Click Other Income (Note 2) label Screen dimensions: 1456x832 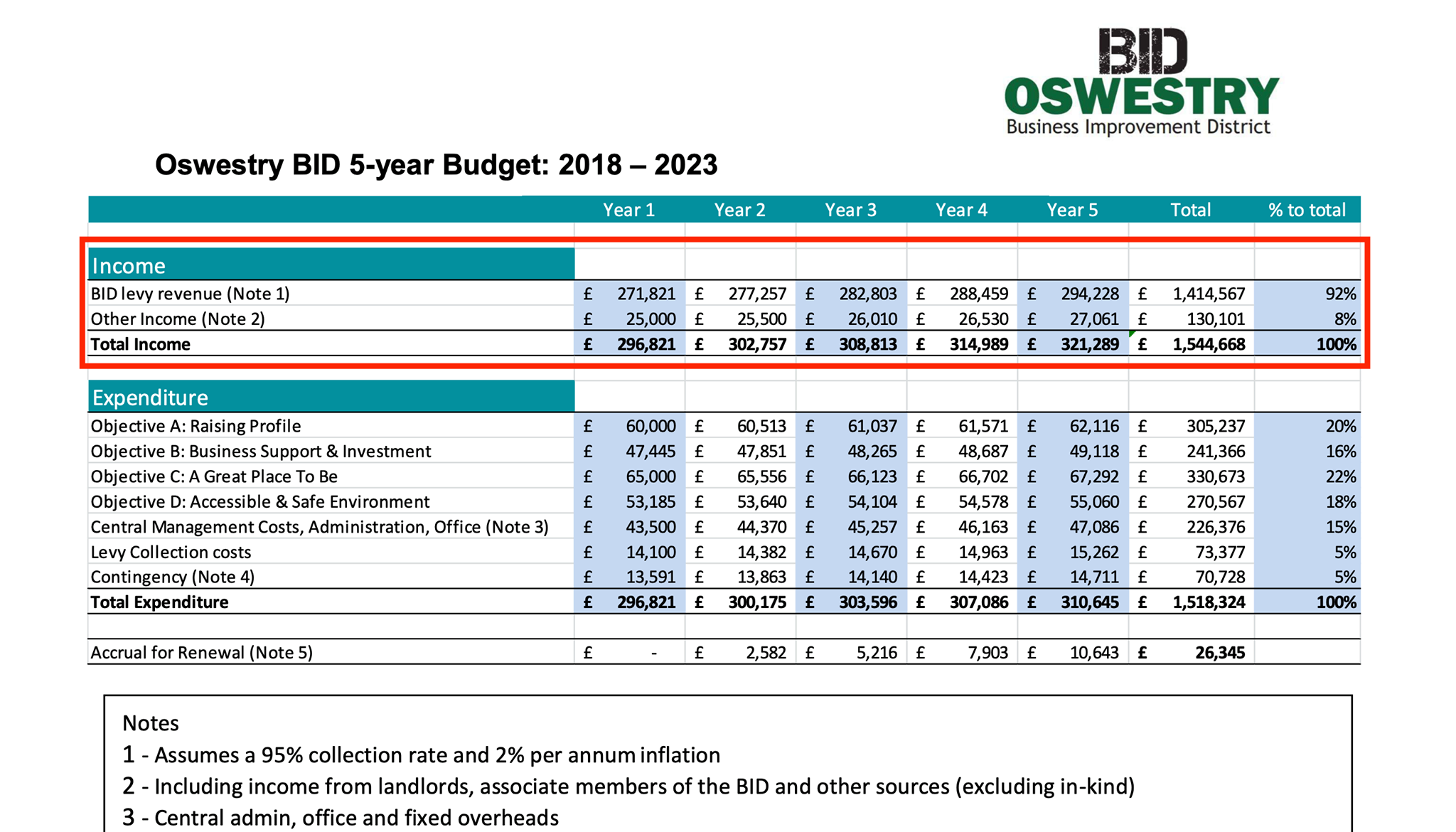coord(178,319)
